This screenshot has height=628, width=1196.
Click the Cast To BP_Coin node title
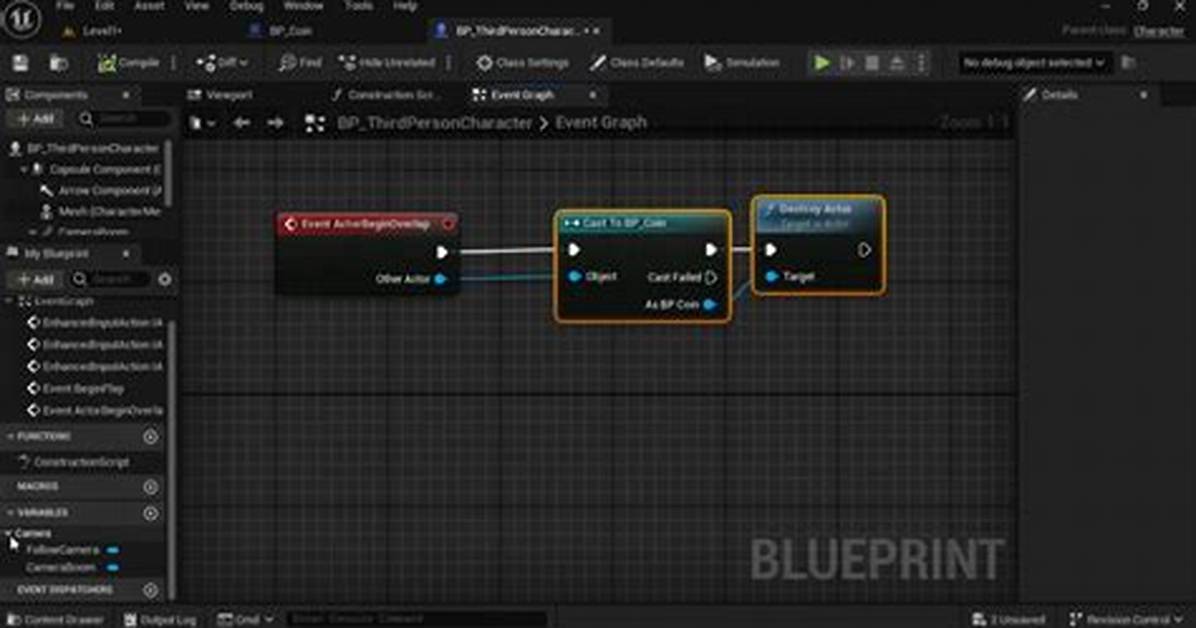[x=624, y=223]
